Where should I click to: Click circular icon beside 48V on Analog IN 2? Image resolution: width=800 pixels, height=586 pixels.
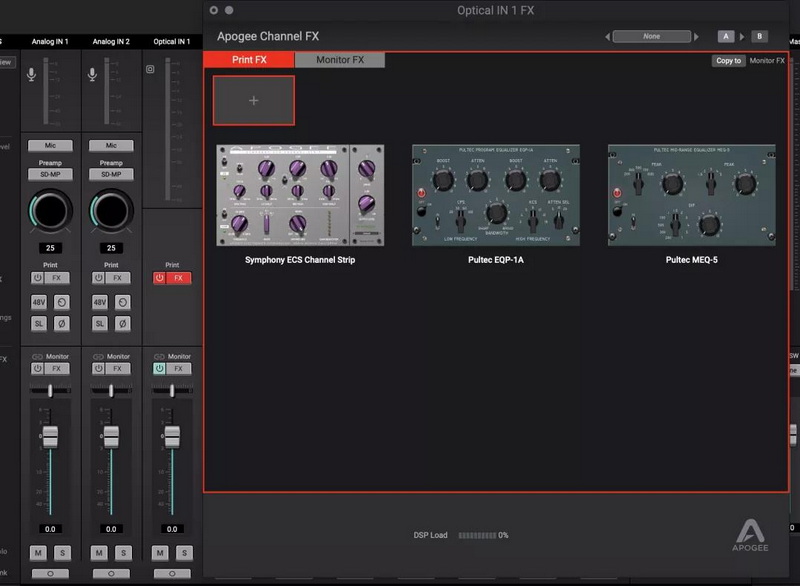122,302
